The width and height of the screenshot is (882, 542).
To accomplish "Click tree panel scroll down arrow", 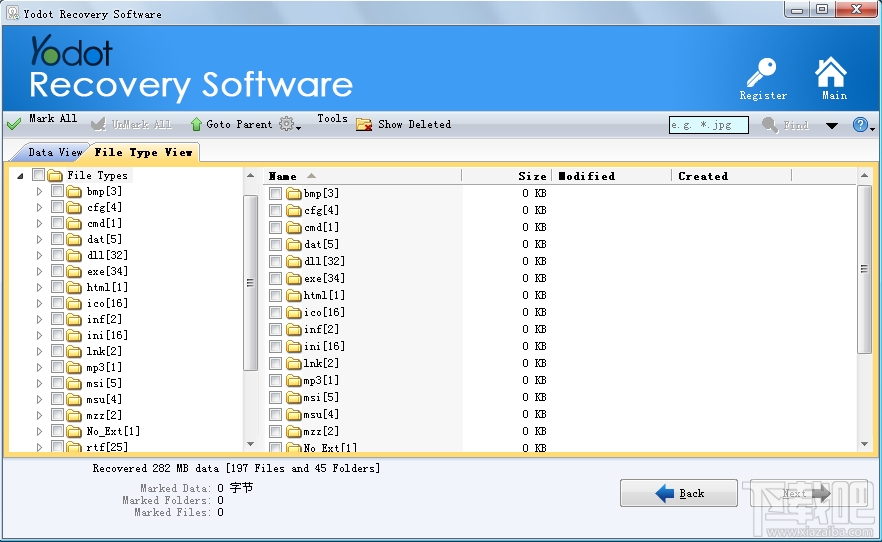I will point(250,444).
